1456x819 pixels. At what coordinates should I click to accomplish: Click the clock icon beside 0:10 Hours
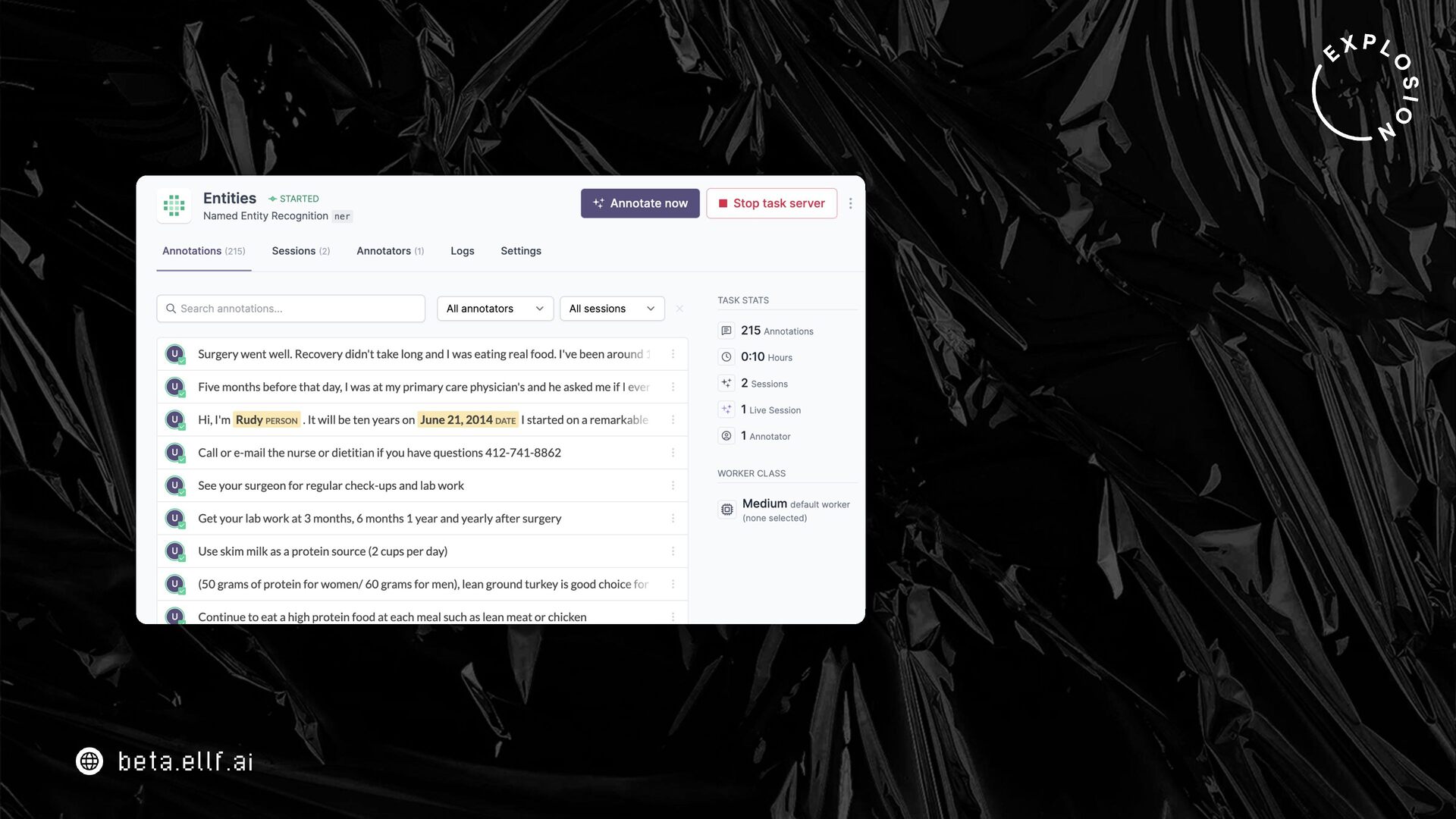click(726, 357)
